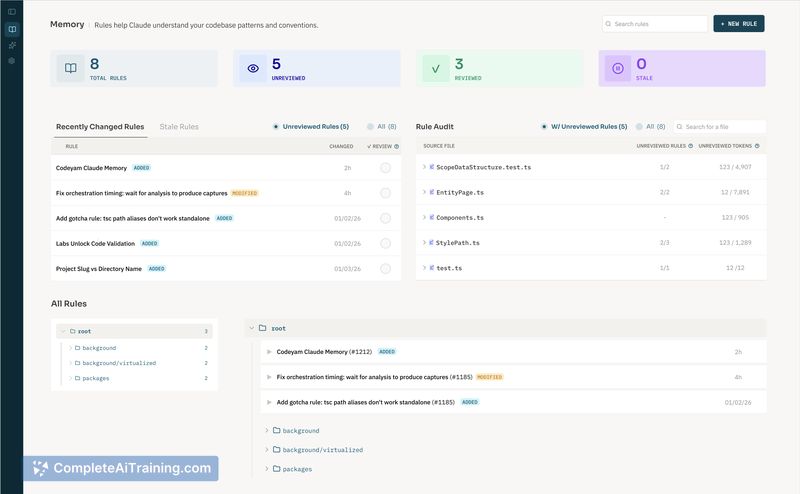Select All (8) in Recently Changed Rules
The width and height of the screenshot is (800, 494).
[x=370, y=127]
